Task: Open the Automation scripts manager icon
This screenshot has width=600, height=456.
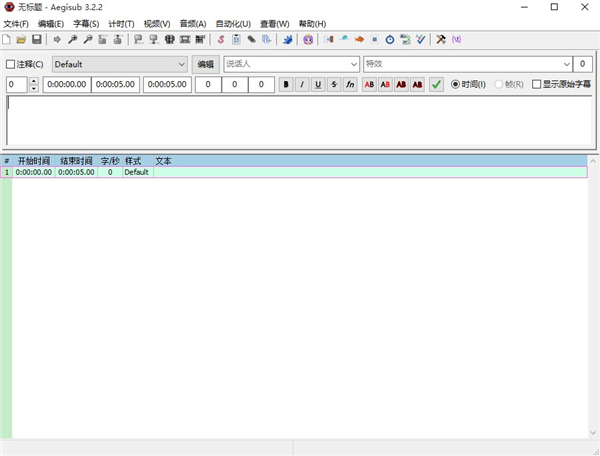Action: pyautogui.click(x=287, y=39)
